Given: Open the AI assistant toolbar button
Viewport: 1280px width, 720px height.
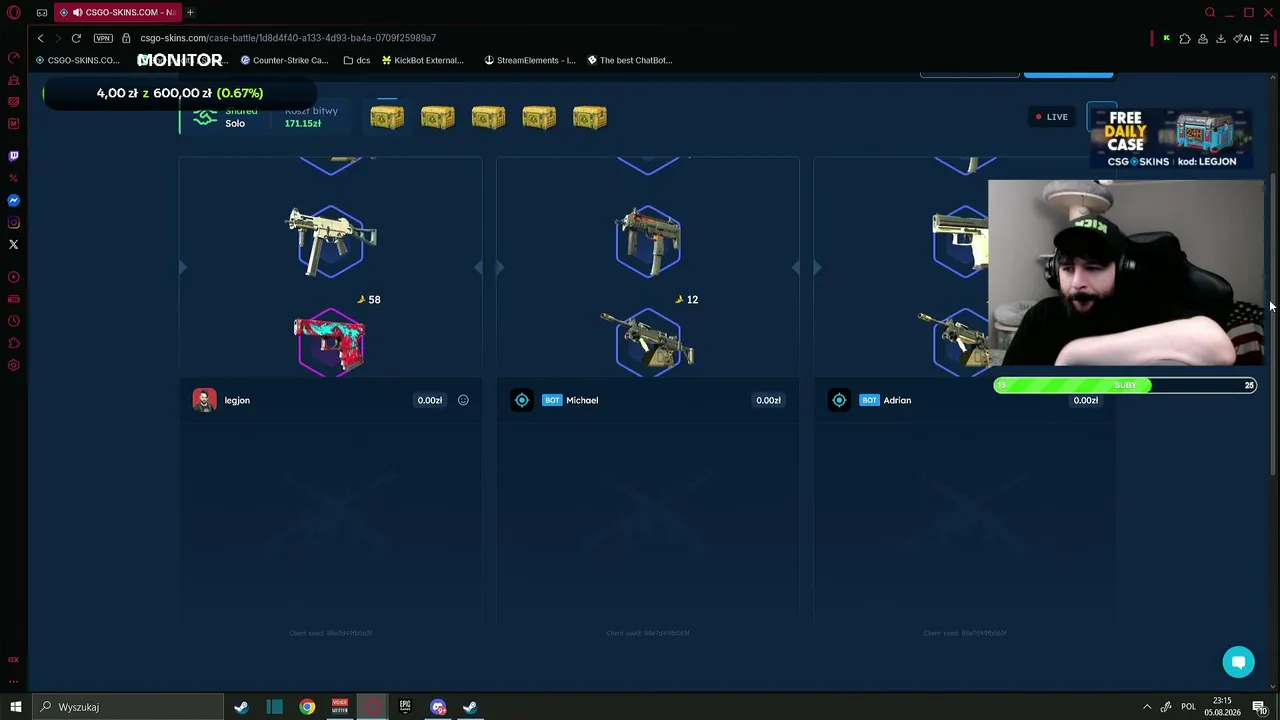Looking at the screenshot, I should 1243,38.
